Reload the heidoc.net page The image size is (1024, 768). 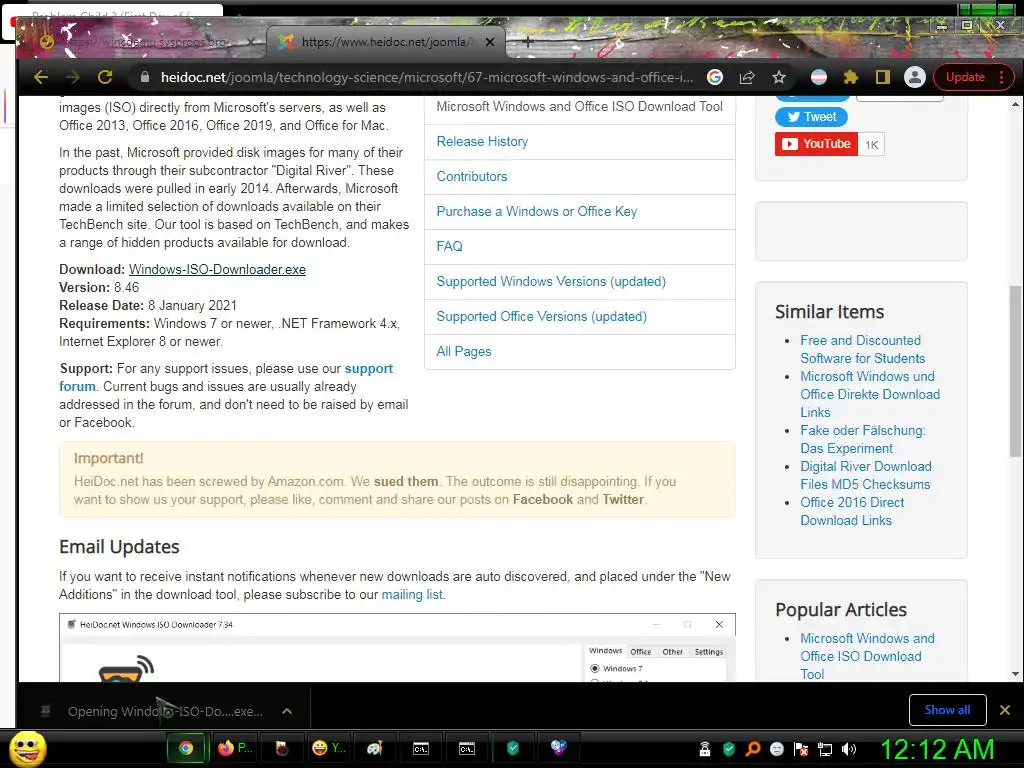click(105, 77)
